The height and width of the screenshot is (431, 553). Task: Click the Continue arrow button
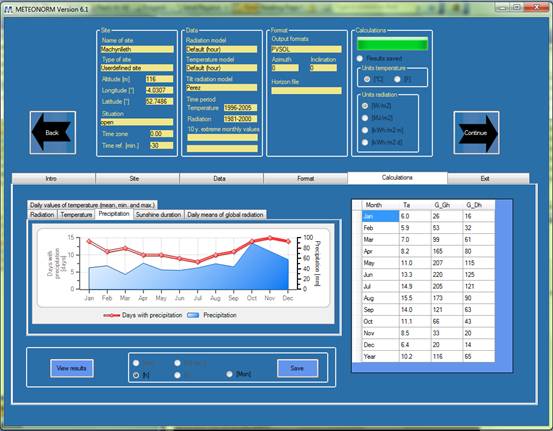(476, 133)
